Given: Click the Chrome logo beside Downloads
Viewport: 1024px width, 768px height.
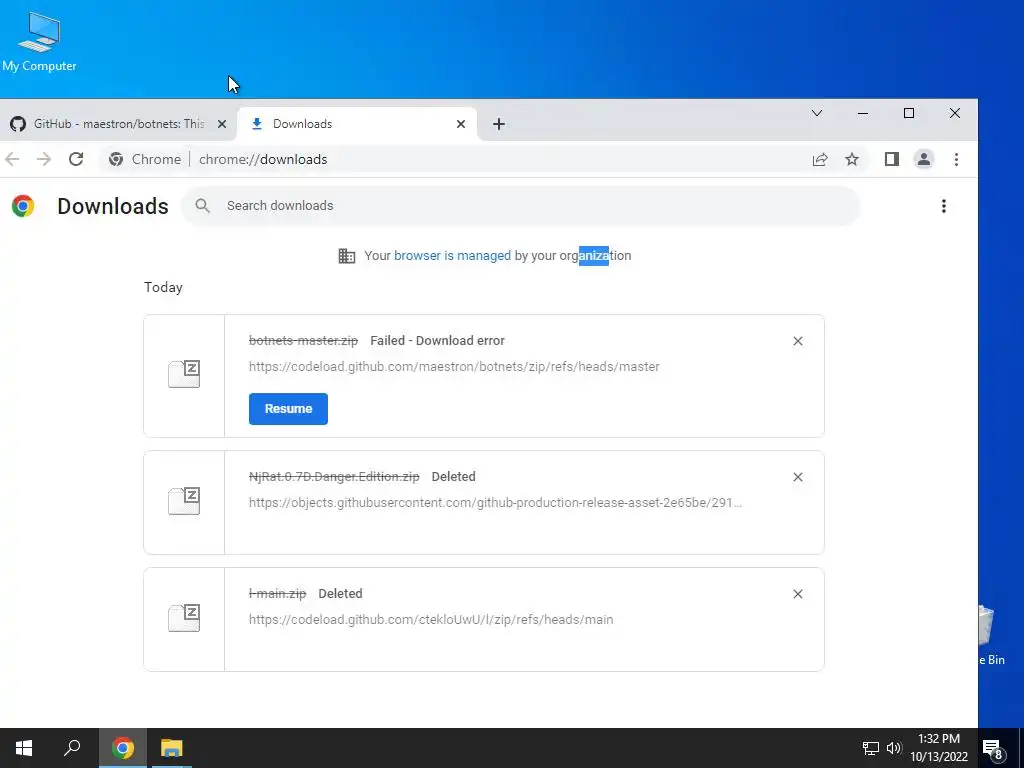Looking at the screenshot, I should [23, 206].
